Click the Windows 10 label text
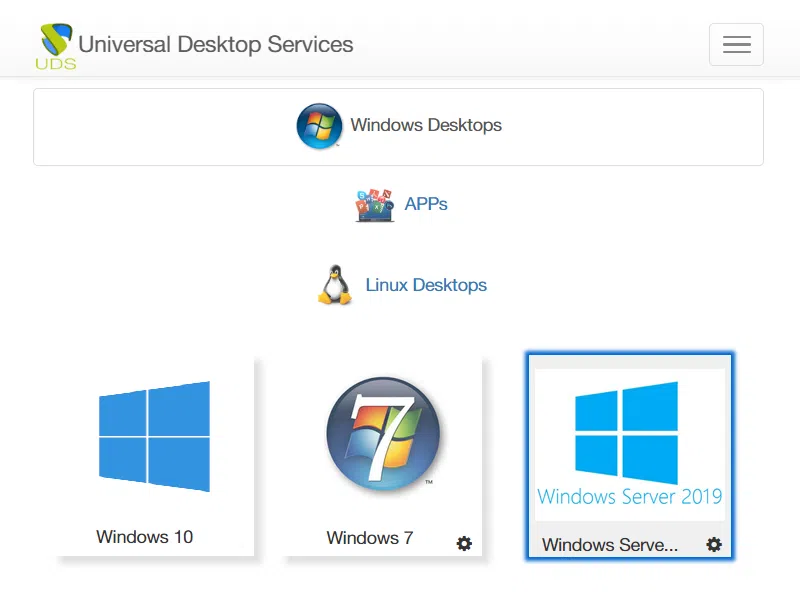 click(145, 537)
